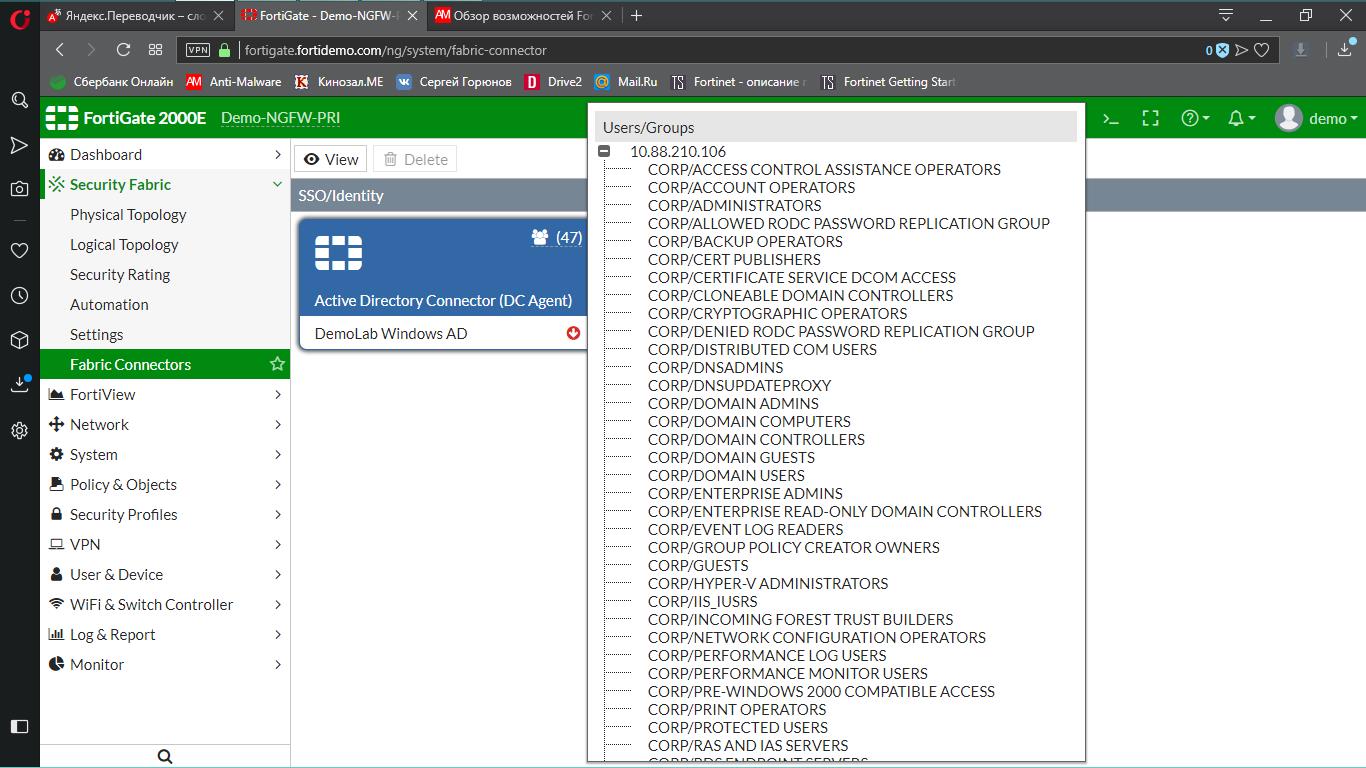Go to Security Rating
The height and width of the screenshot is (768, 1366).
point(120,274)
